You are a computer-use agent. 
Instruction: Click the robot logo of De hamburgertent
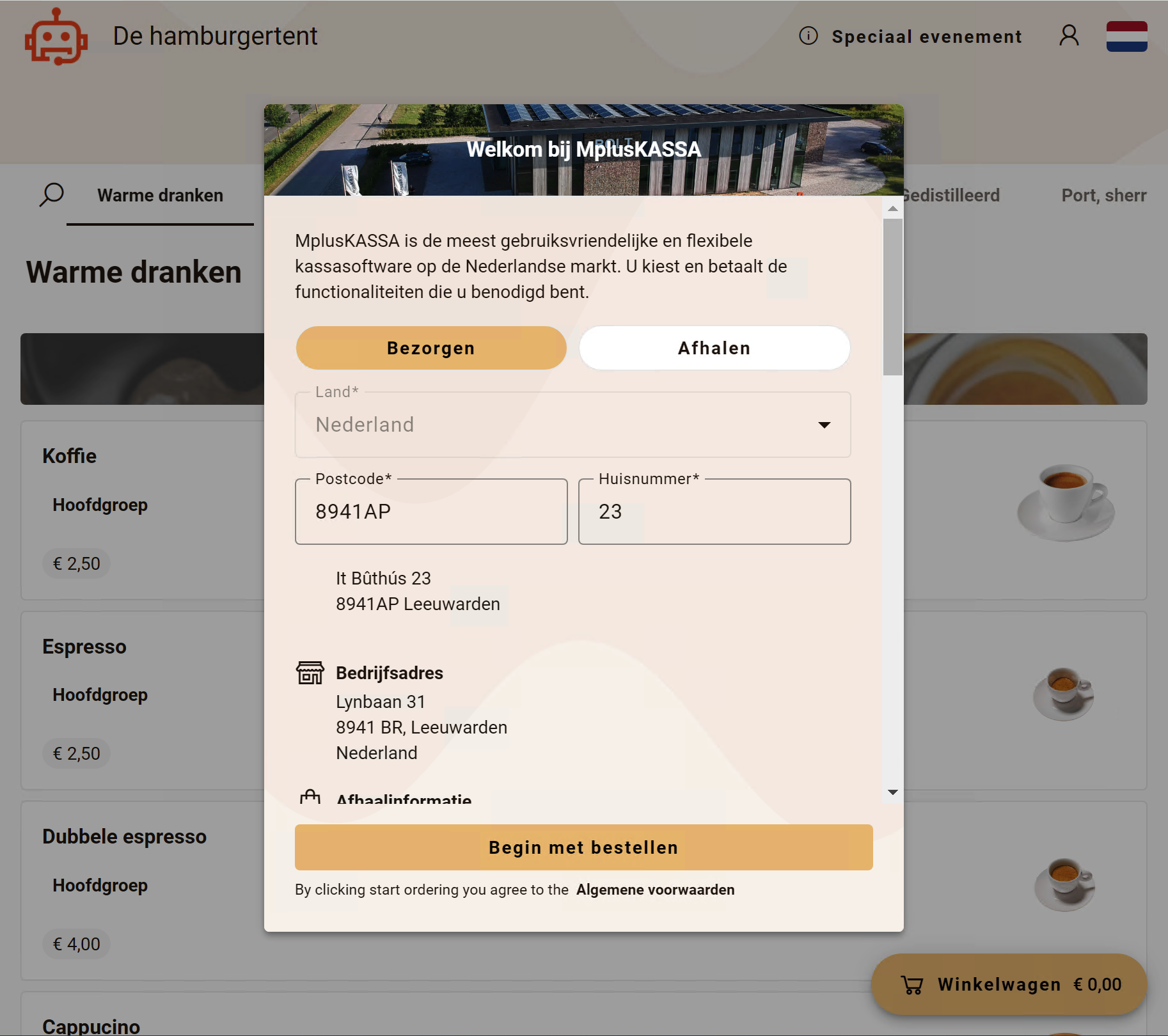[56, 36]
